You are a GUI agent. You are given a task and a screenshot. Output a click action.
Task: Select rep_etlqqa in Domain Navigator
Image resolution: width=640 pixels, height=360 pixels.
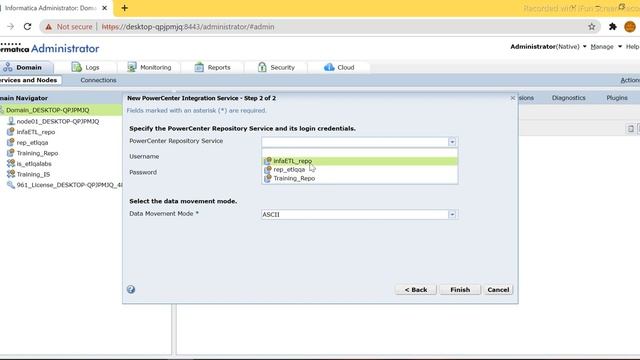click(32, 142)
